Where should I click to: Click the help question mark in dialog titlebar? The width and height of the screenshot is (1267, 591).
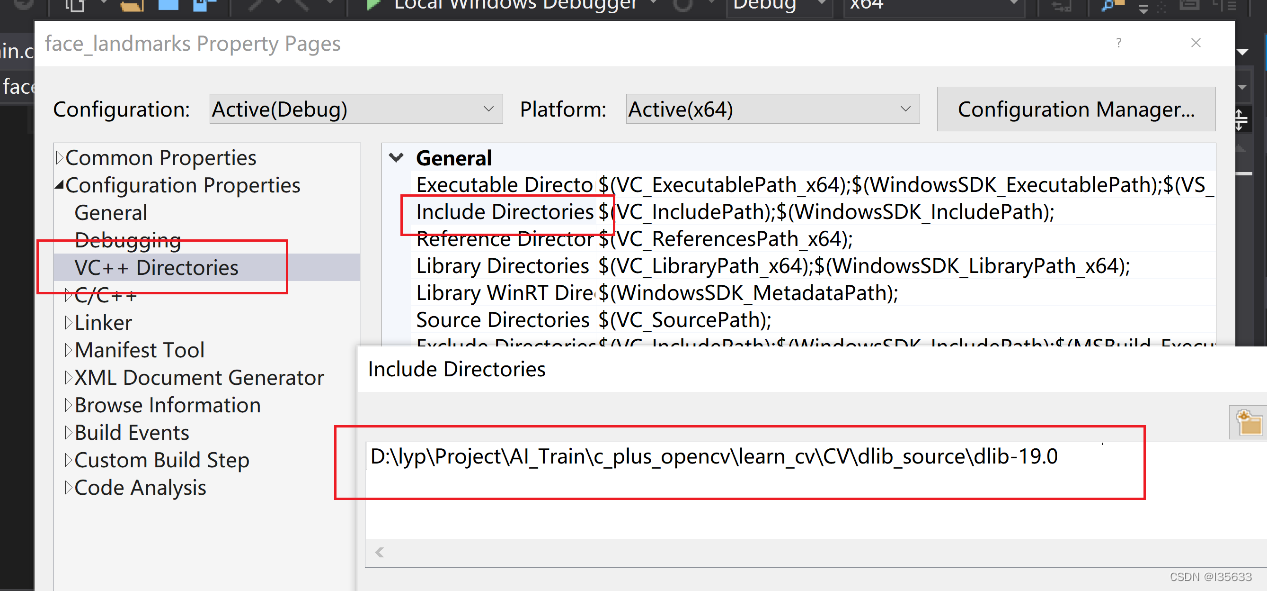[x=1118, y=44]
